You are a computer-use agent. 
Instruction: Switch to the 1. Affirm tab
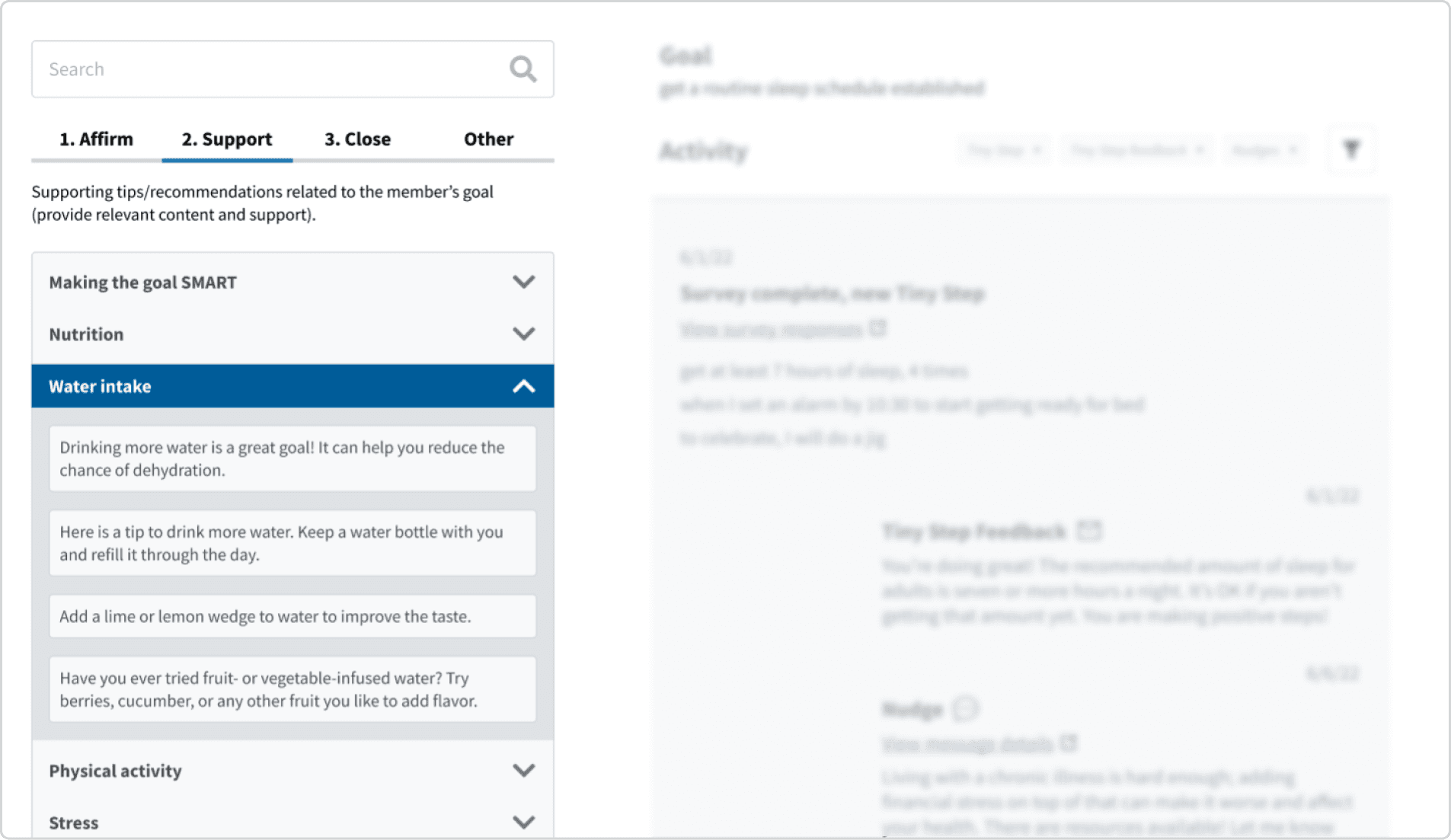[97, 139]
